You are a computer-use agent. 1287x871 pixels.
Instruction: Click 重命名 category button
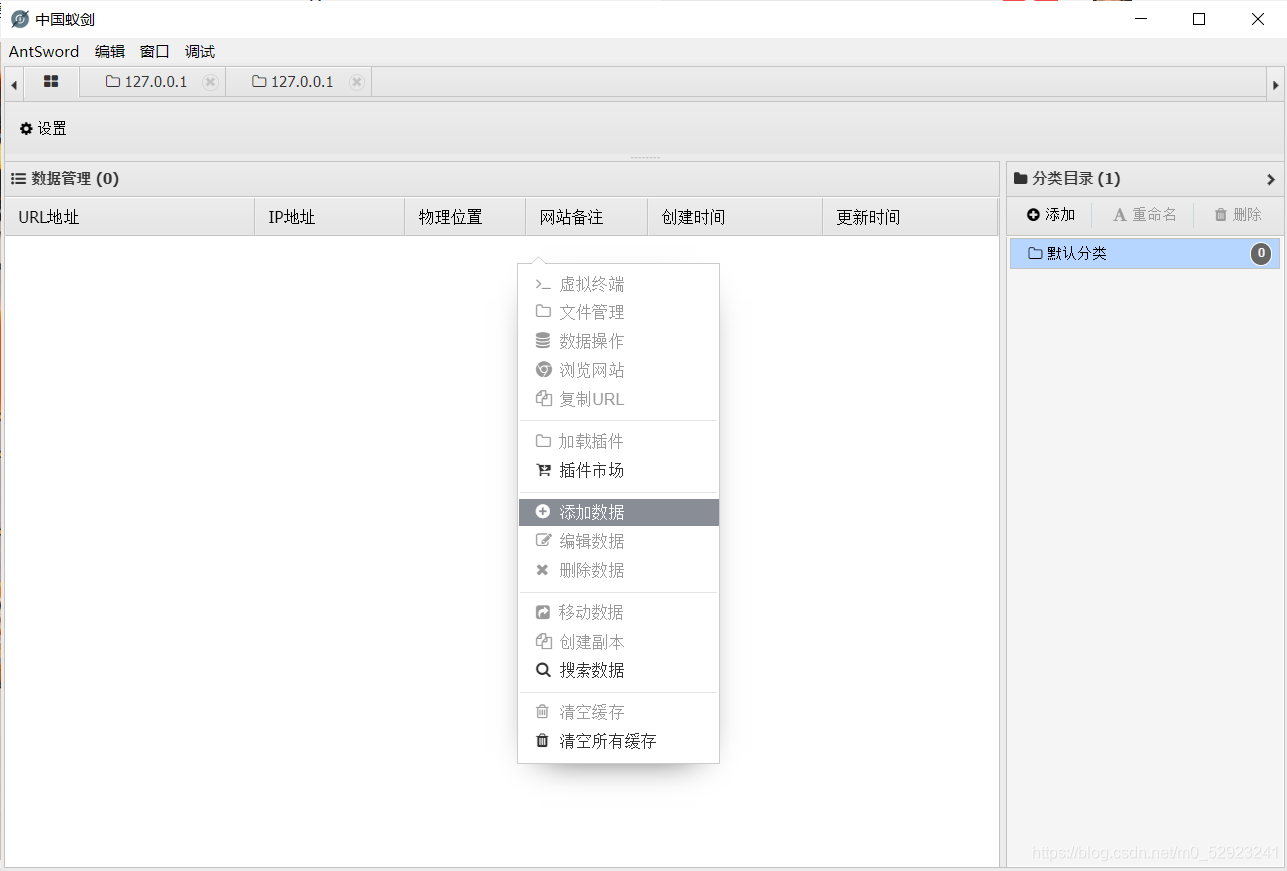(x=1145, y=214)
